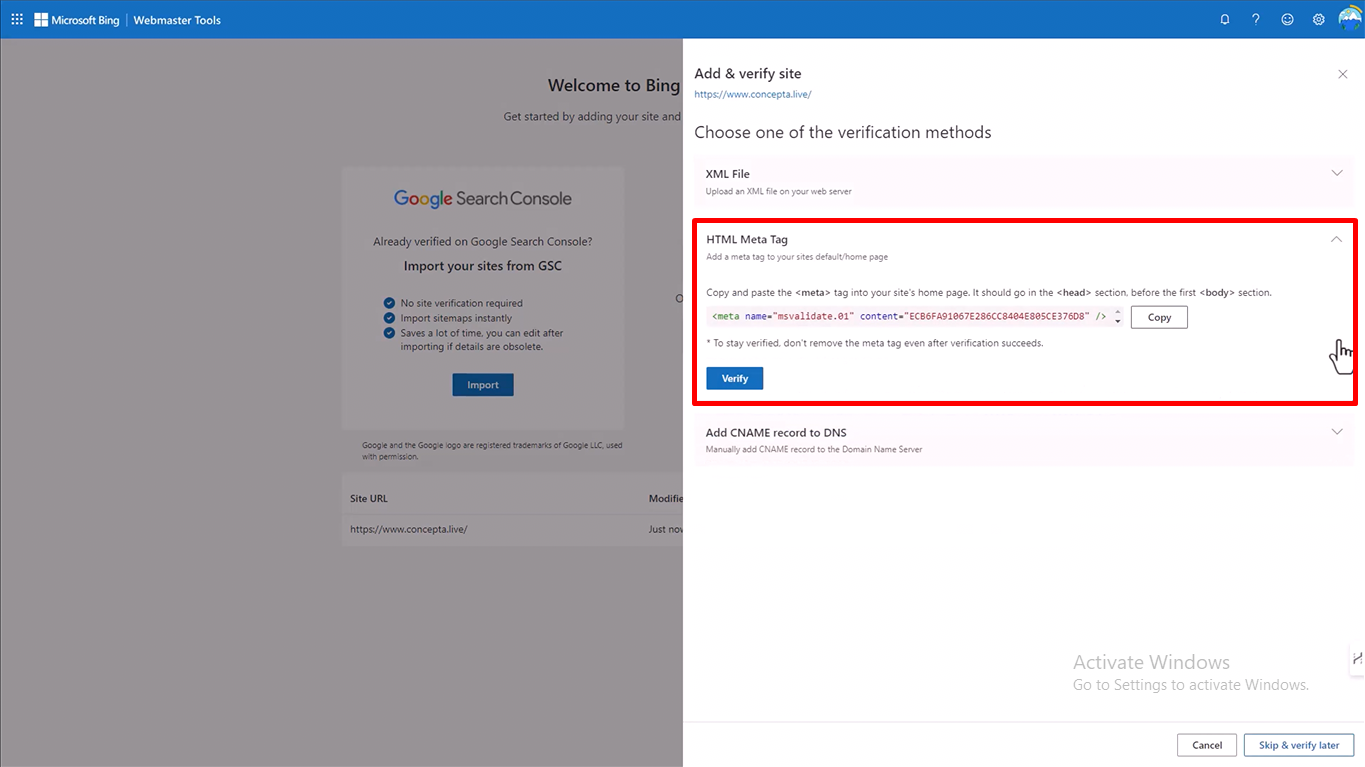
Task: Click Skip & verify later
Action: (x=1299, y=745)
